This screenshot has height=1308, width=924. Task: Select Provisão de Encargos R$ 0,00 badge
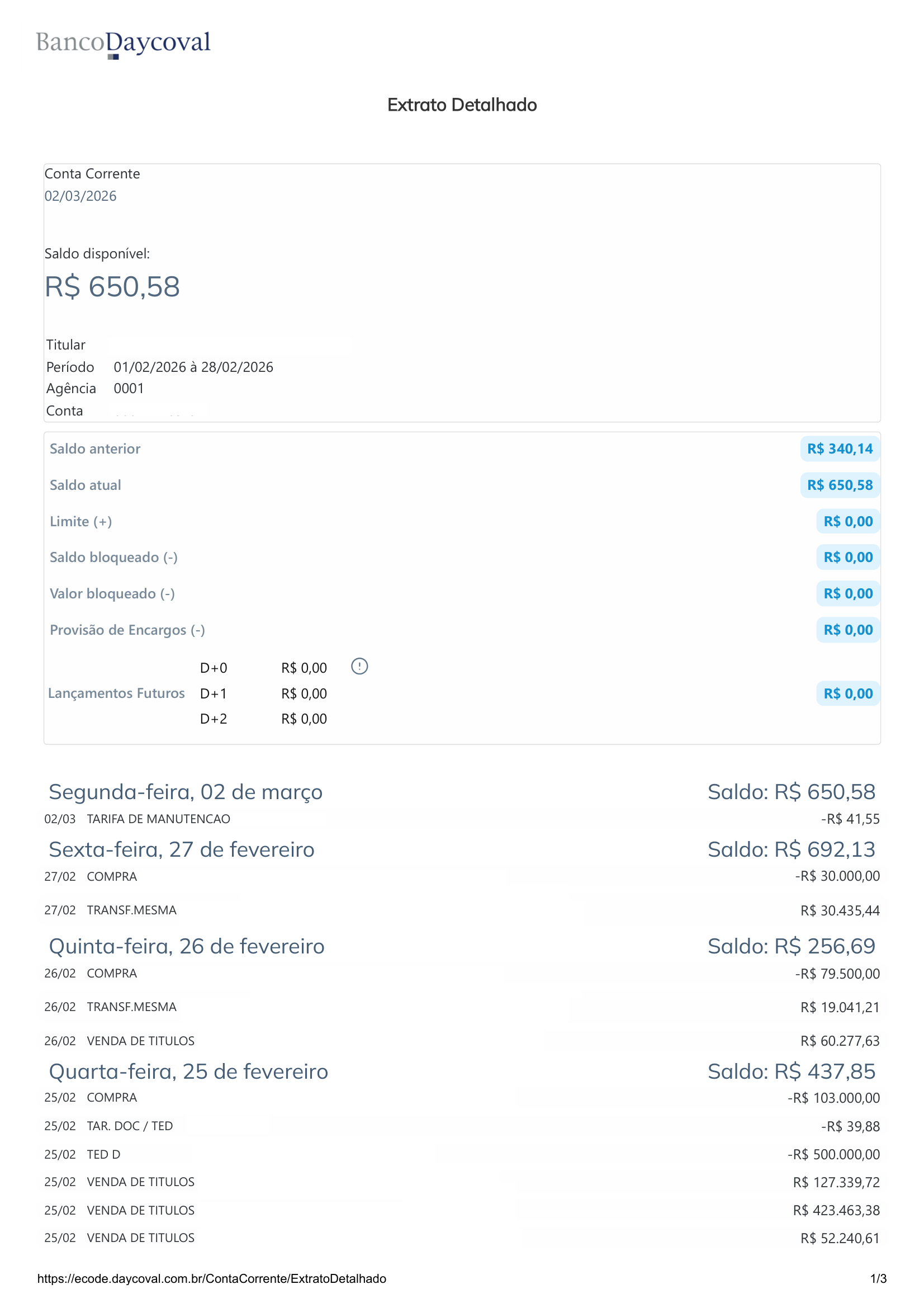848,630
